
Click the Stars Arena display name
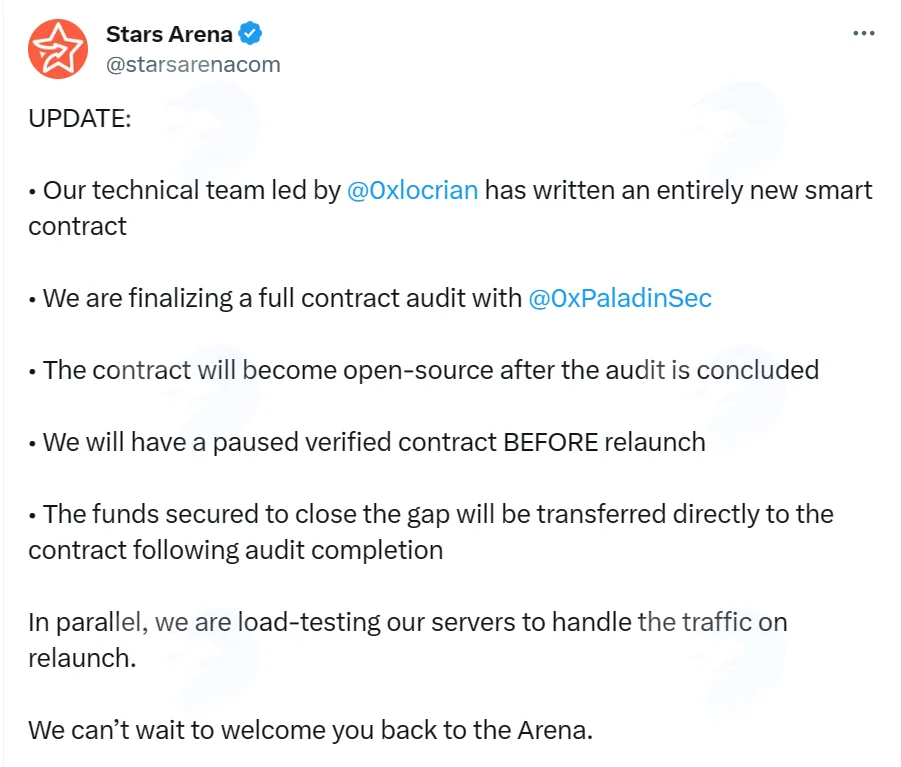coord(169,34)
